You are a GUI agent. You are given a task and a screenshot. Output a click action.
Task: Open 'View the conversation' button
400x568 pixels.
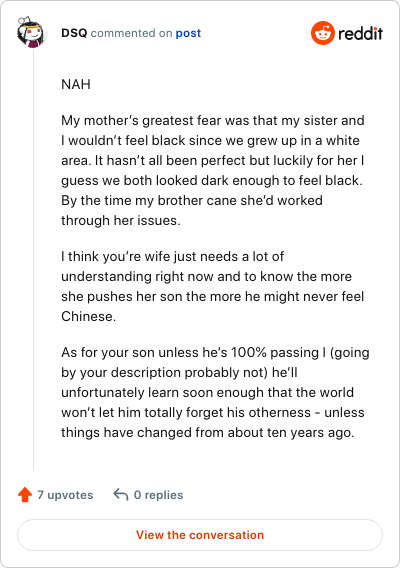[x=200, y=535]
